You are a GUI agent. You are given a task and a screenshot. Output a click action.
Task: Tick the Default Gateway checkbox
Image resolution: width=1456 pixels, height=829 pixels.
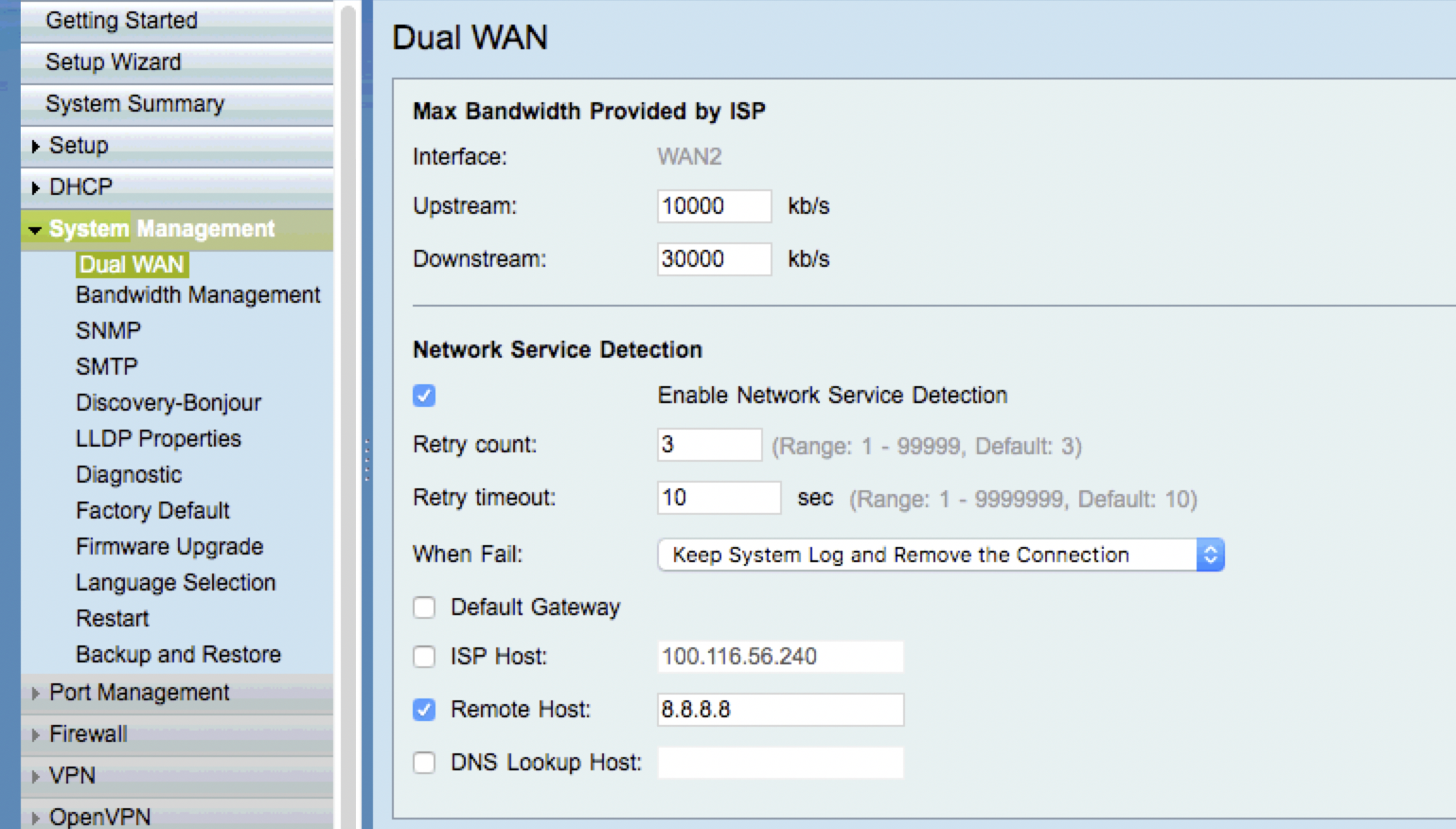pyautogui.click(x=424, y=608)
